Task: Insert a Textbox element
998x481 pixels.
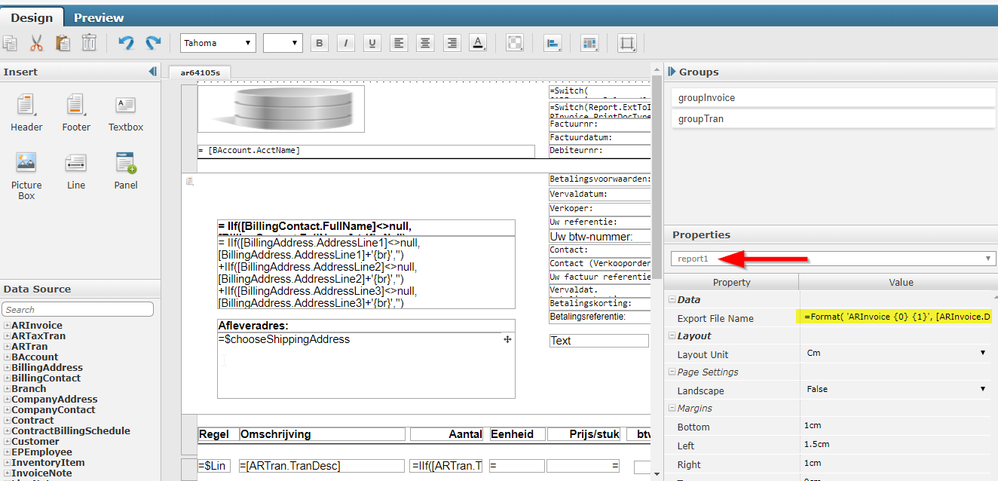Action: click(x=125, y=113)
